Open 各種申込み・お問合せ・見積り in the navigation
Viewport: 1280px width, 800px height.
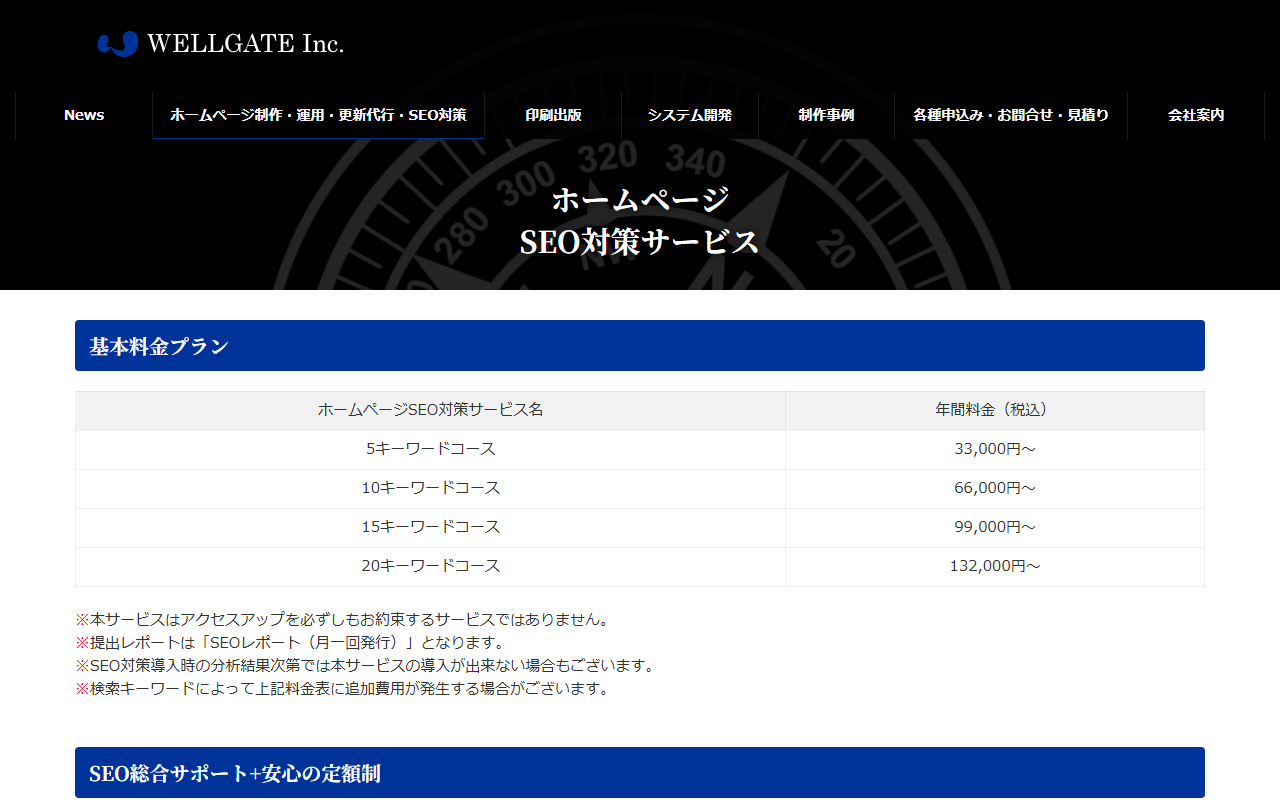coord(1010,115)
